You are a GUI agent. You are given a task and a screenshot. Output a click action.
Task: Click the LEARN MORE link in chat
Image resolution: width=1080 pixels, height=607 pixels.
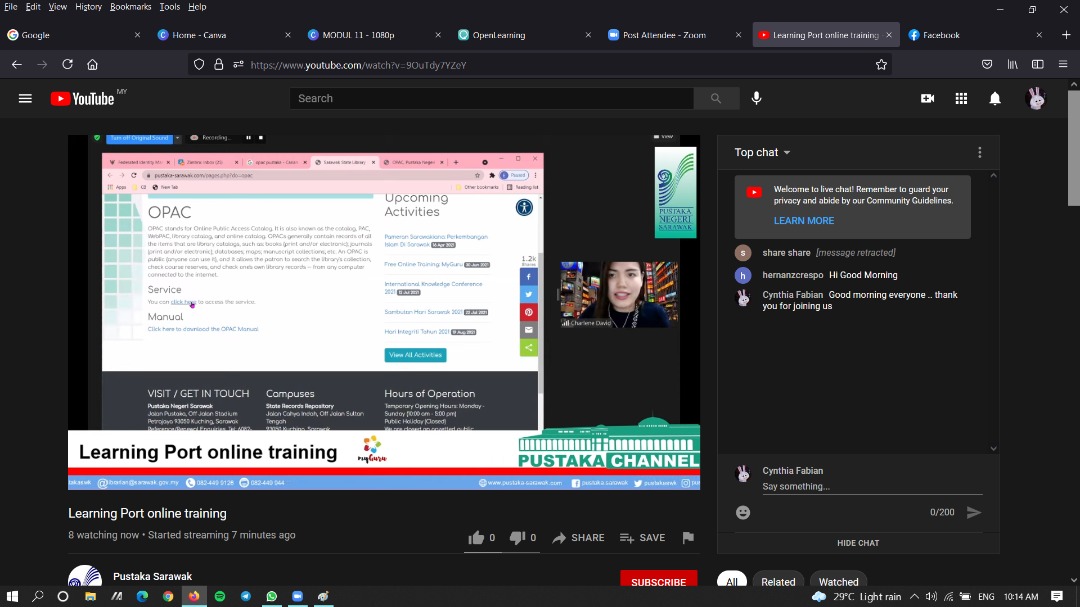[x=804, y=220]
